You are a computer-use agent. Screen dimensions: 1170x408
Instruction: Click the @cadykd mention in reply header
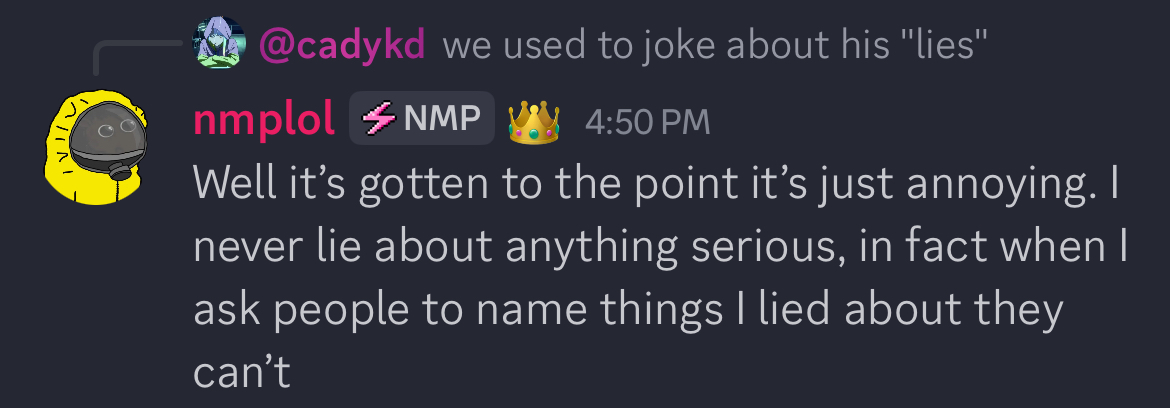point(342,45)
